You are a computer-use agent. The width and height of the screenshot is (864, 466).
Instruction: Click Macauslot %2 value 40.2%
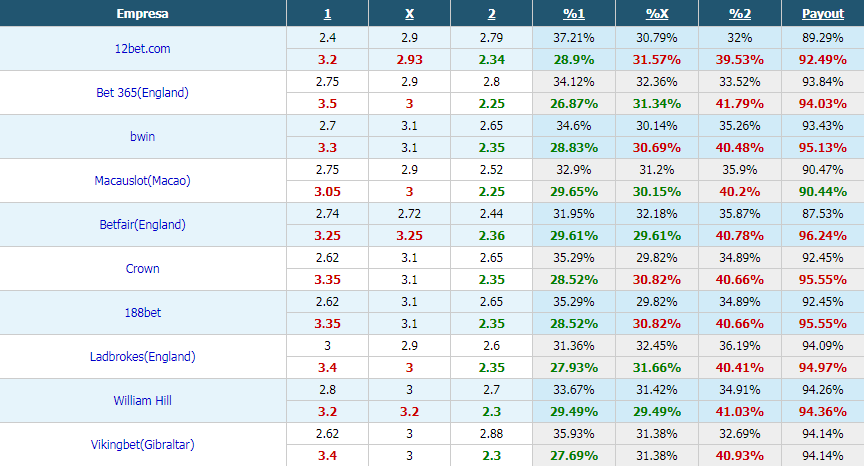739,192
